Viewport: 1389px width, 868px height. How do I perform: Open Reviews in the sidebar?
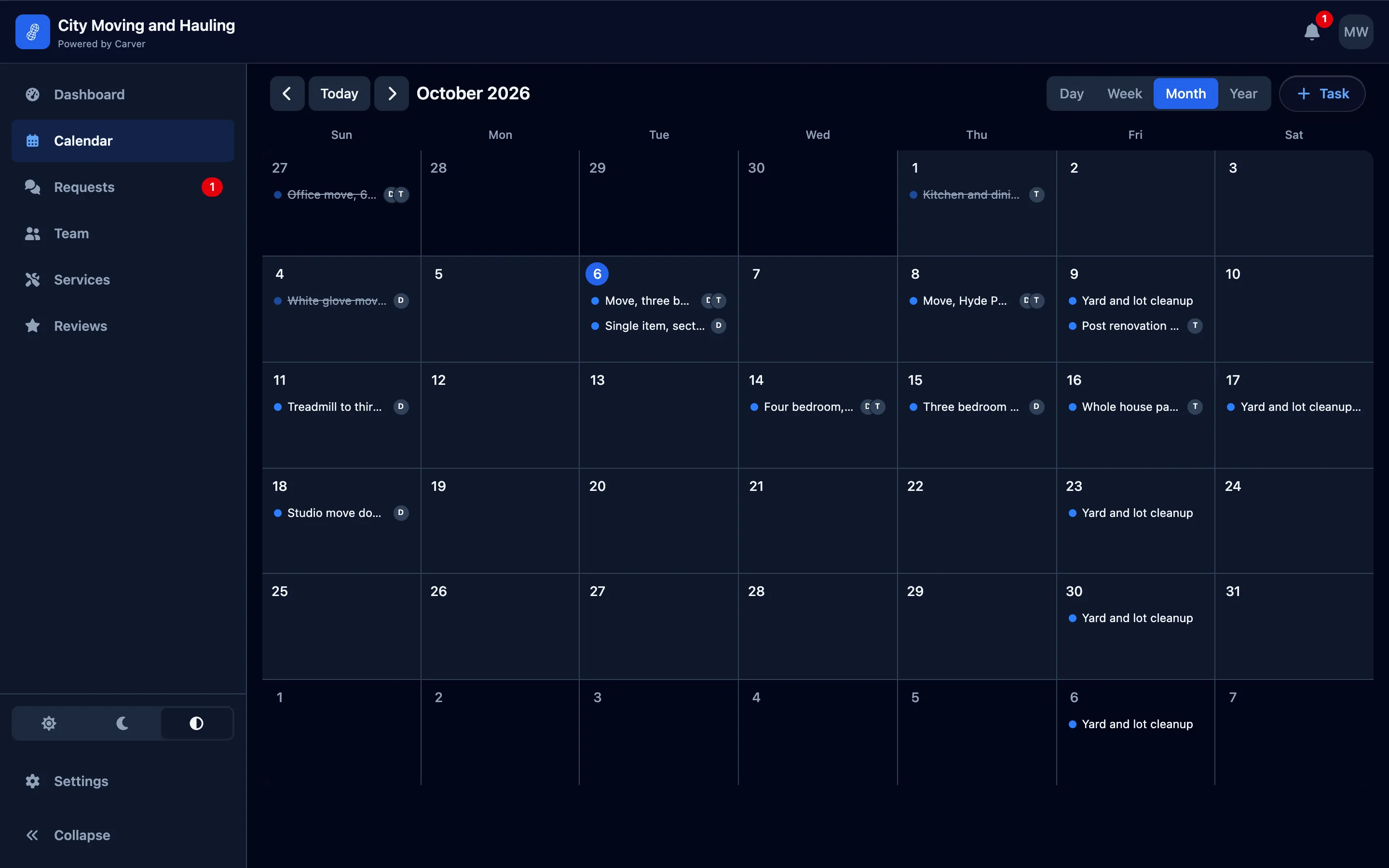click(x=123, y=326)
